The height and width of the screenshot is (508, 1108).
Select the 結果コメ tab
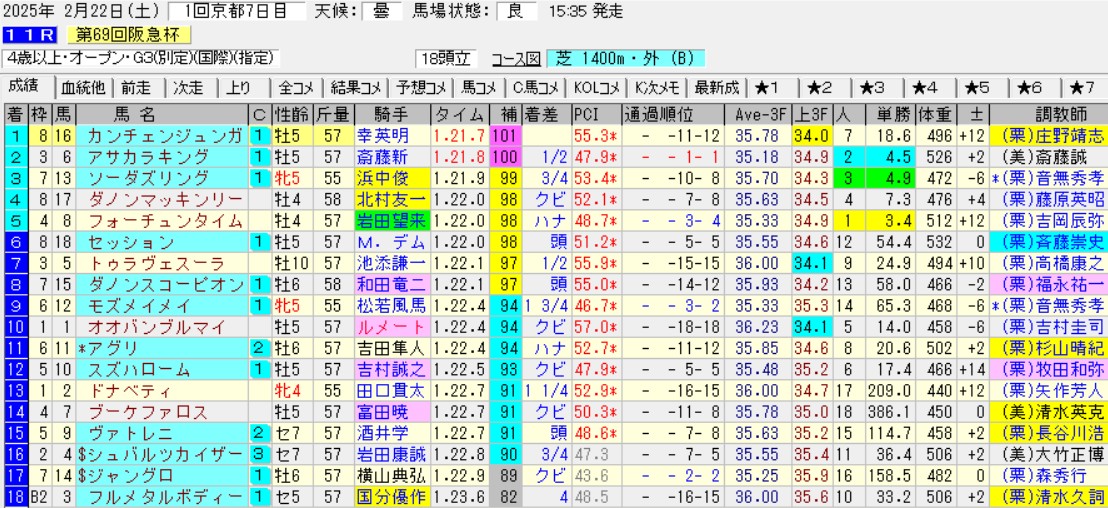click(x=357, y=87)
